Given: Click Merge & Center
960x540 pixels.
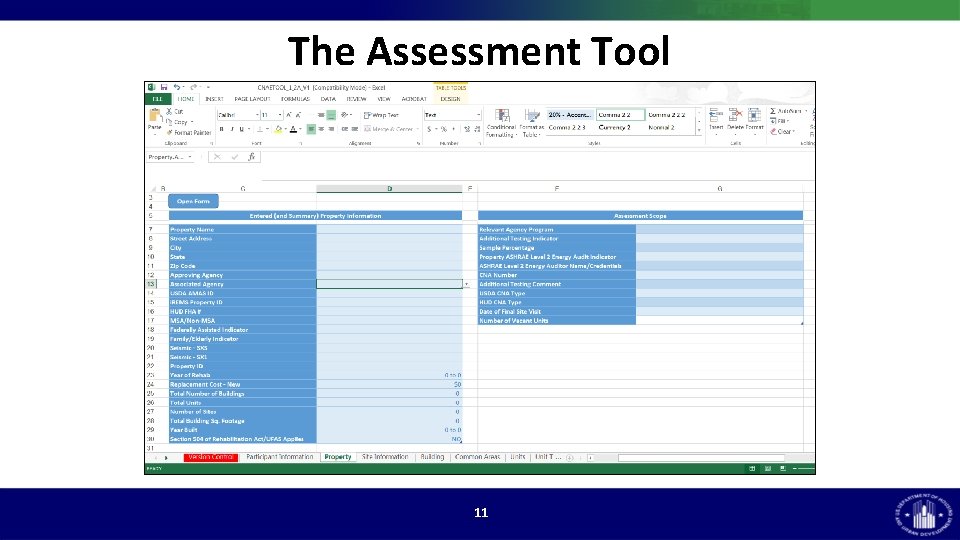Looking at the screenshot, I should point(391,129).
